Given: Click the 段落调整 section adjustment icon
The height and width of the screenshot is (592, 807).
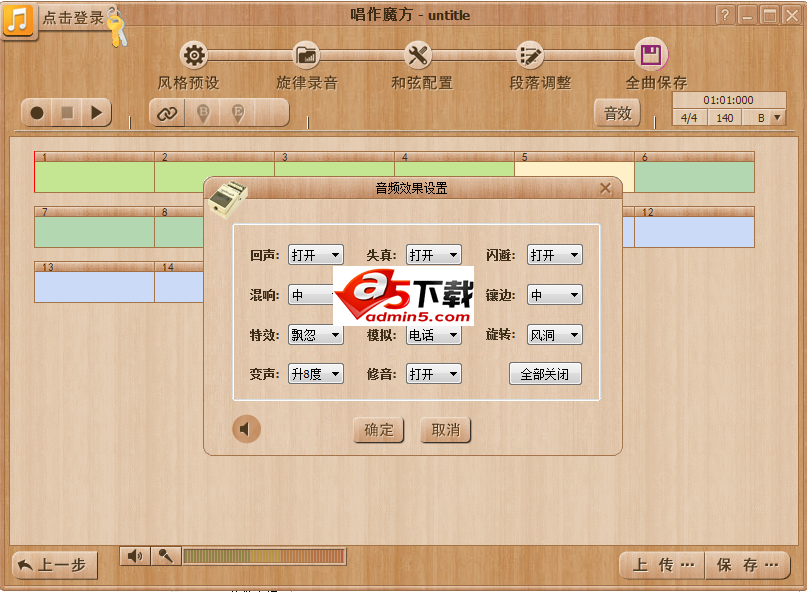Looking at the screenshot, I should pyautogui.click(x=530, y=57).
